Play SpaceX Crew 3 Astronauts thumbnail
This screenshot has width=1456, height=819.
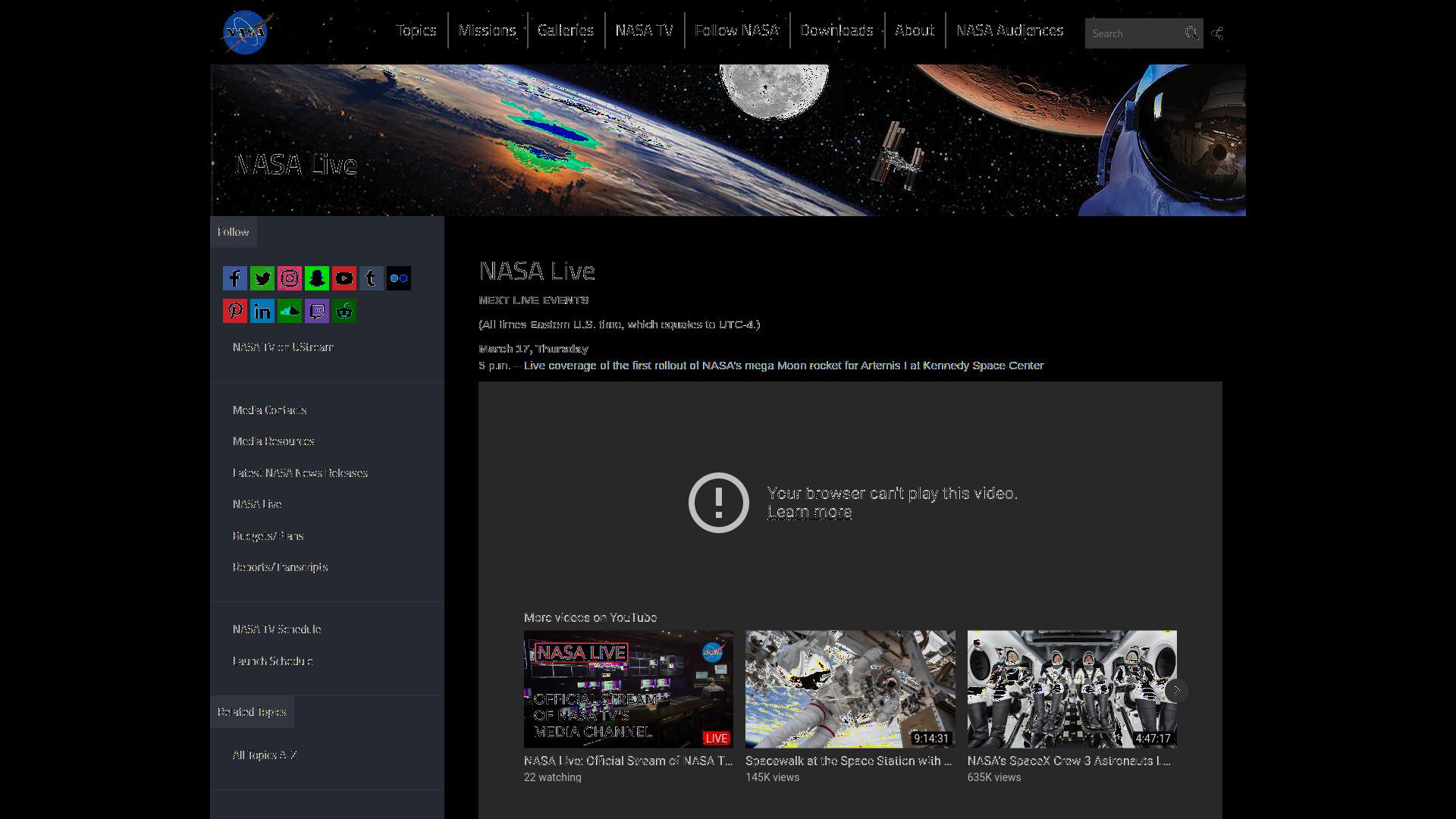(x=1072, y=689)
